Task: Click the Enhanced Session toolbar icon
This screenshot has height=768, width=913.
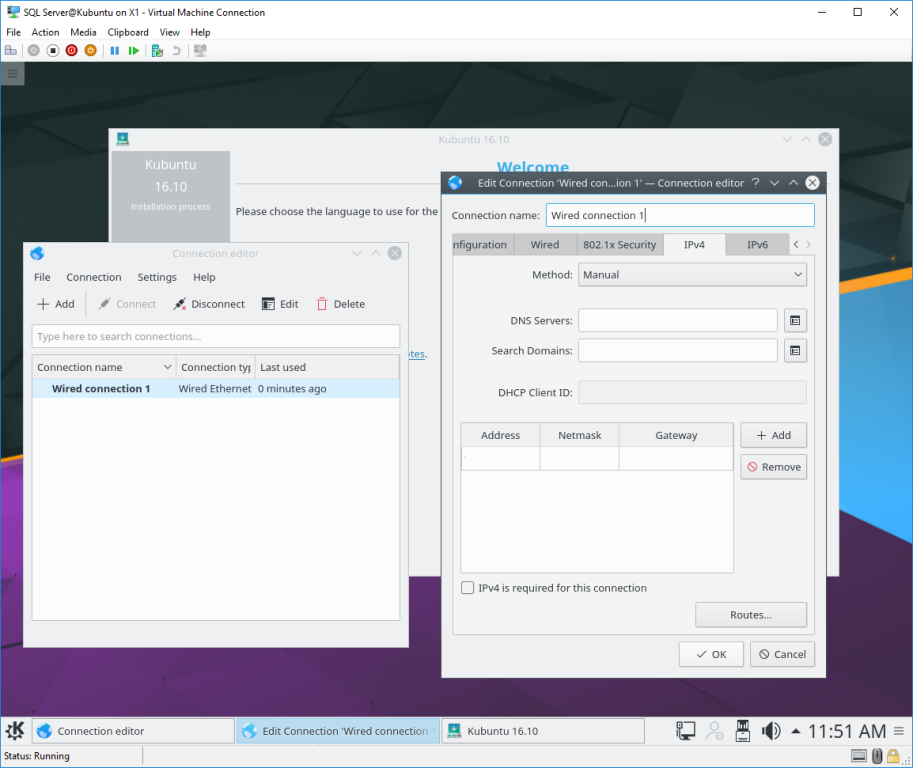Action: (x=200, y=51)
